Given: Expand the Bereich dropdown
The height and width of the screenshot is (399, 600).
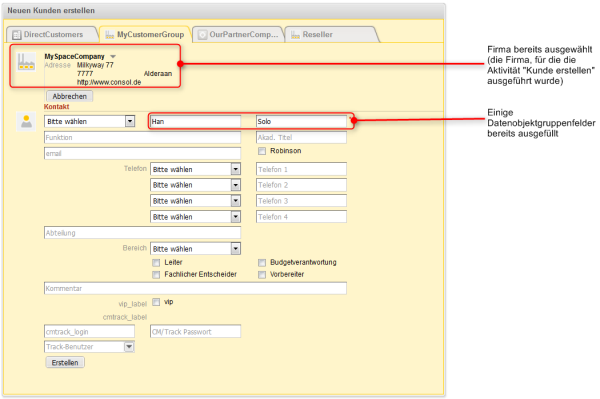Looking at the screenshot, I should point(196,249).
